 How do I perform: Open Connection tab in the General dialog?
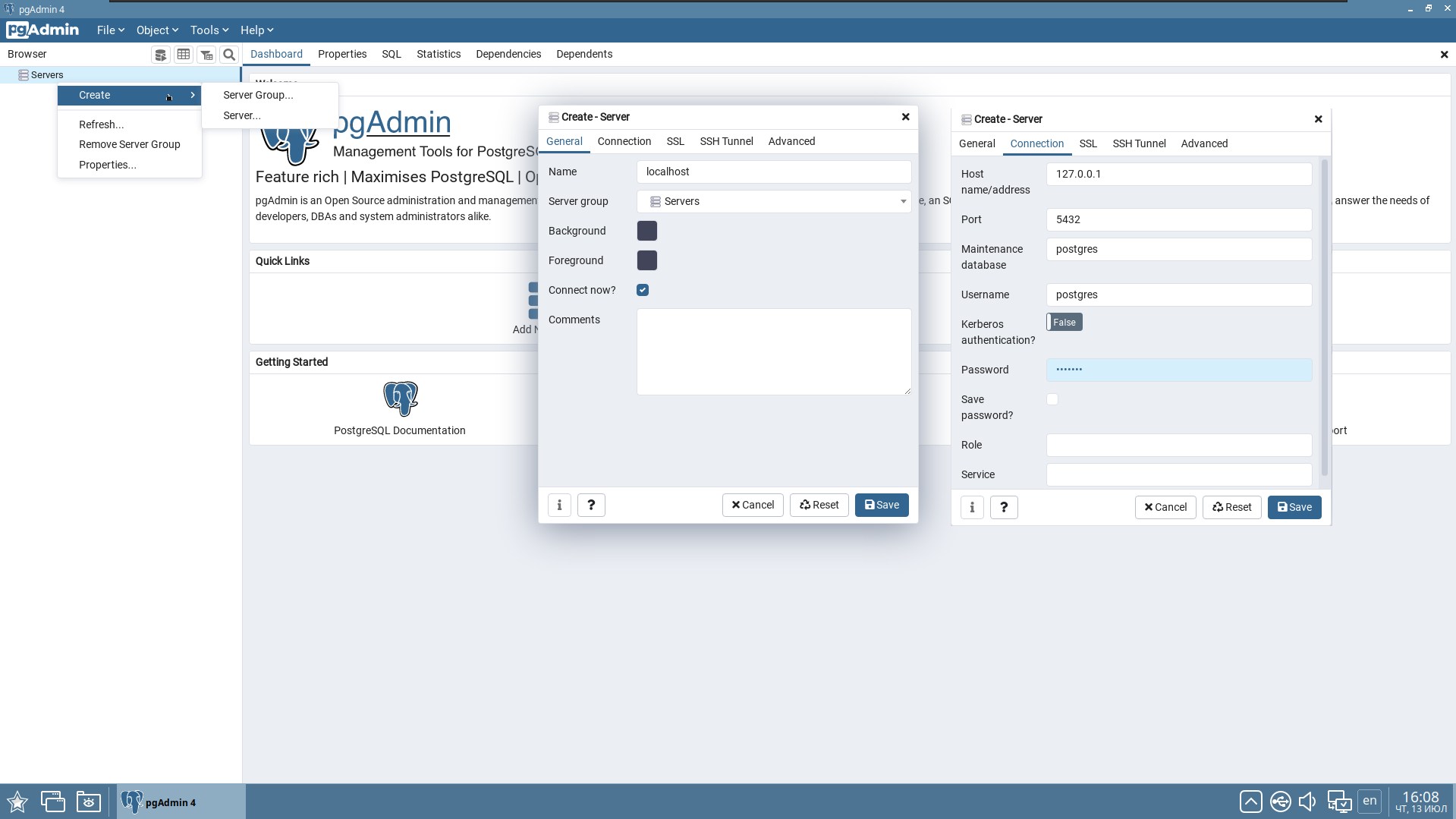click(624, 141)
